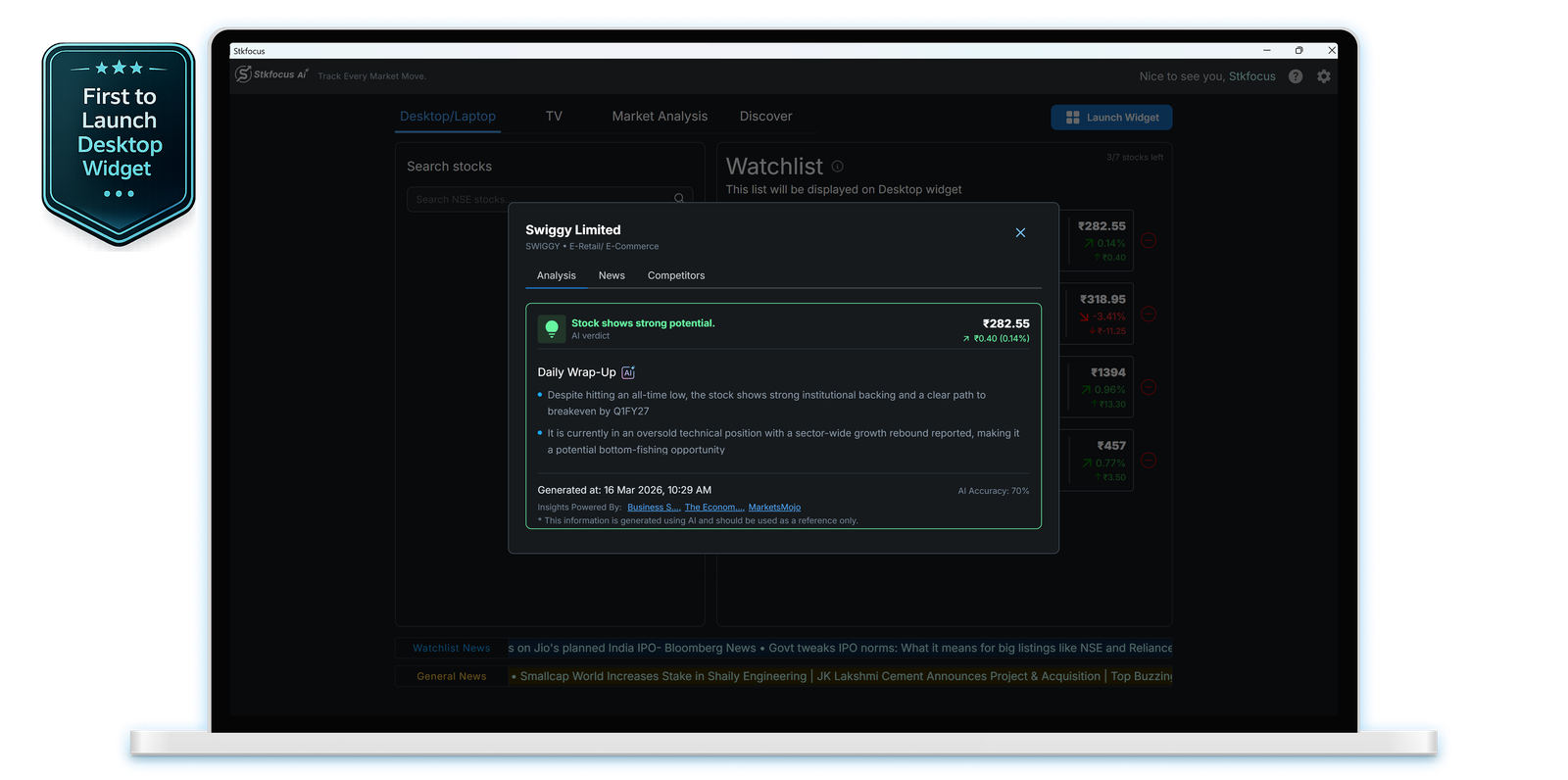Click the help question mark icon
Screen dimensions: 1568x780
[x=1296, y=76]
